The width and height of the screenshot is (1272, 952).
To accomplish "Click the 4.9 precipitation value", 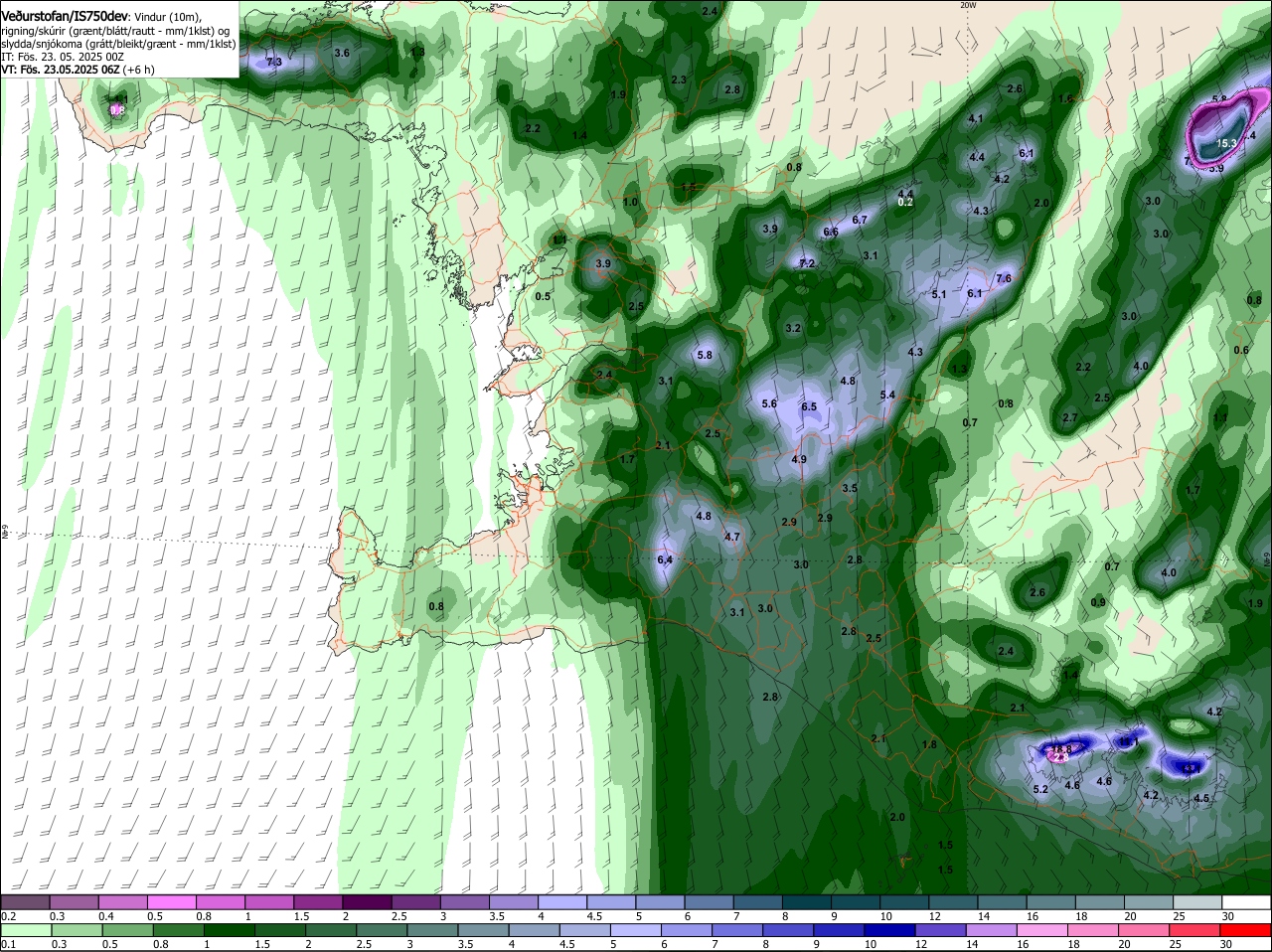I will pyautogui.click(x=799, y=460).
